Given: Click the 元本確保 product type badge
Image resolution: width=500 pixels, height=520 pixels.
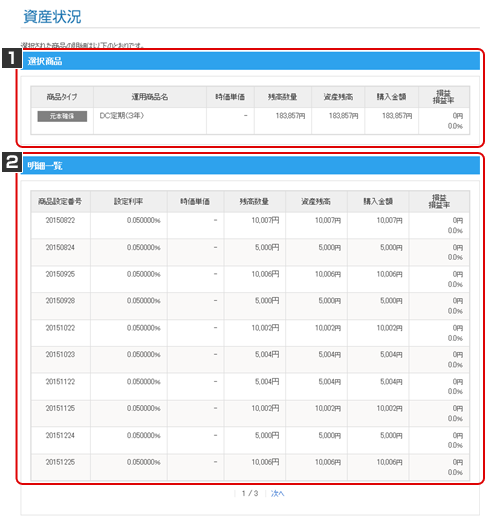Looking at the screenshot, I should click(x=62, y=116).
